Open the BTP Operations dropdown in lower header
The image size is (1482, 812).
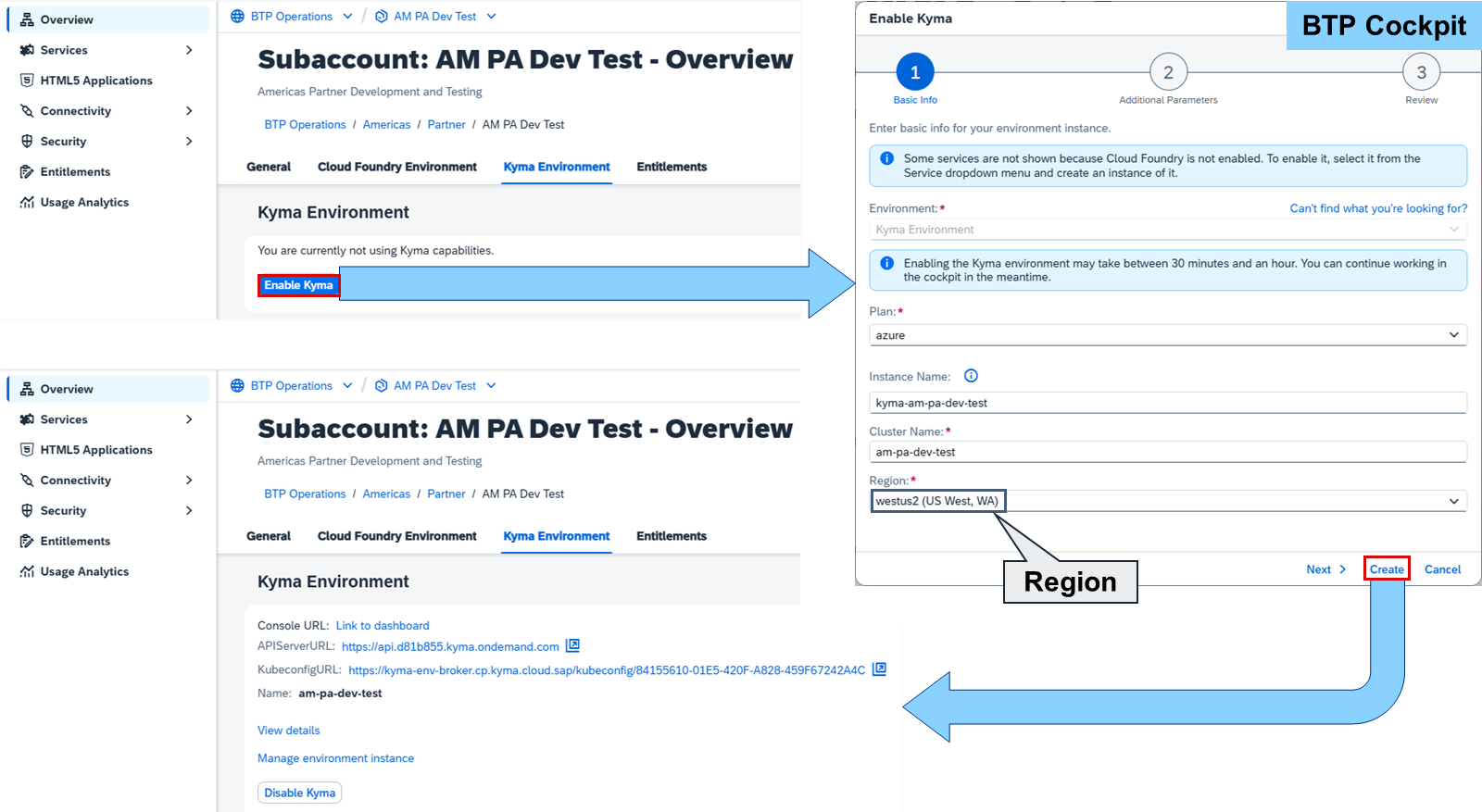347,385
